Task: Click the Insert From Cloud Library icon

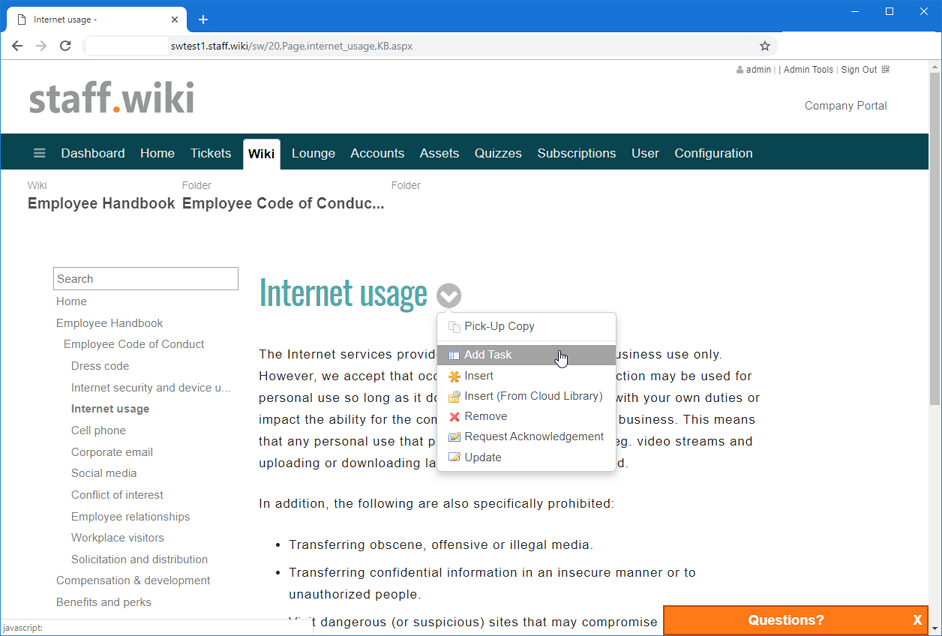Action: [454, 396]
